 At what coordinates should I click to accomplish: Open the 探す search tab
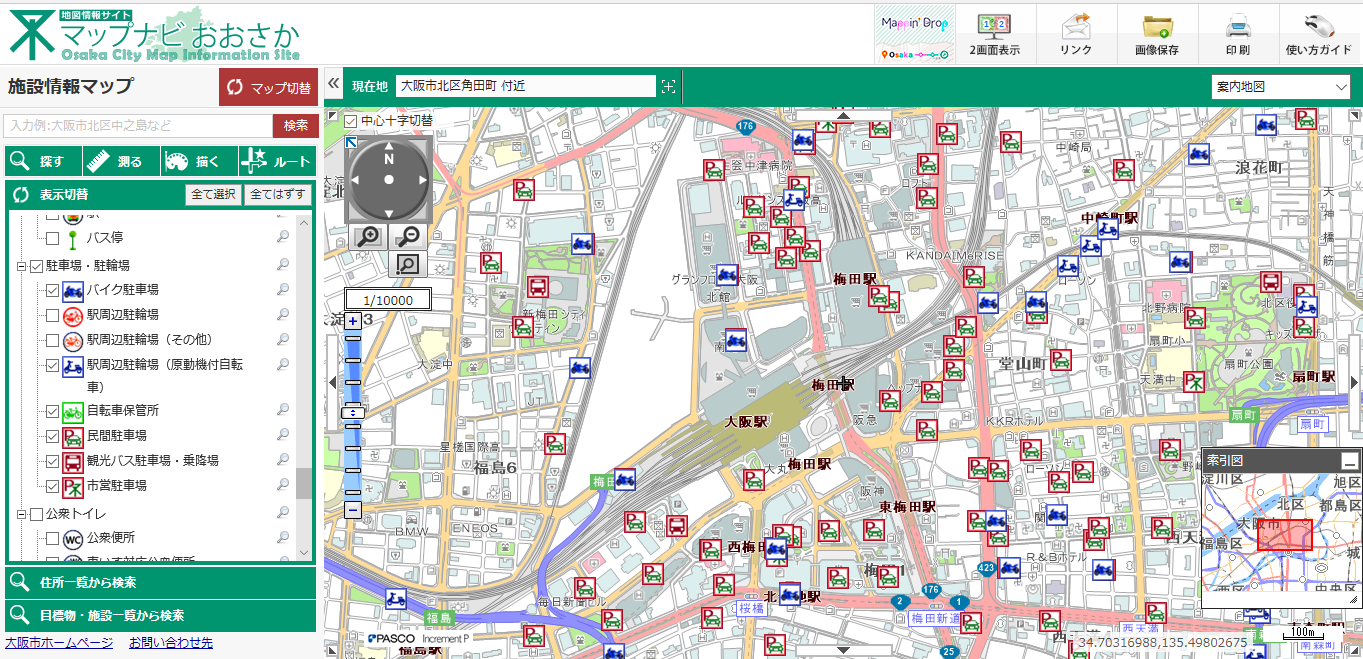click(42, 161)
